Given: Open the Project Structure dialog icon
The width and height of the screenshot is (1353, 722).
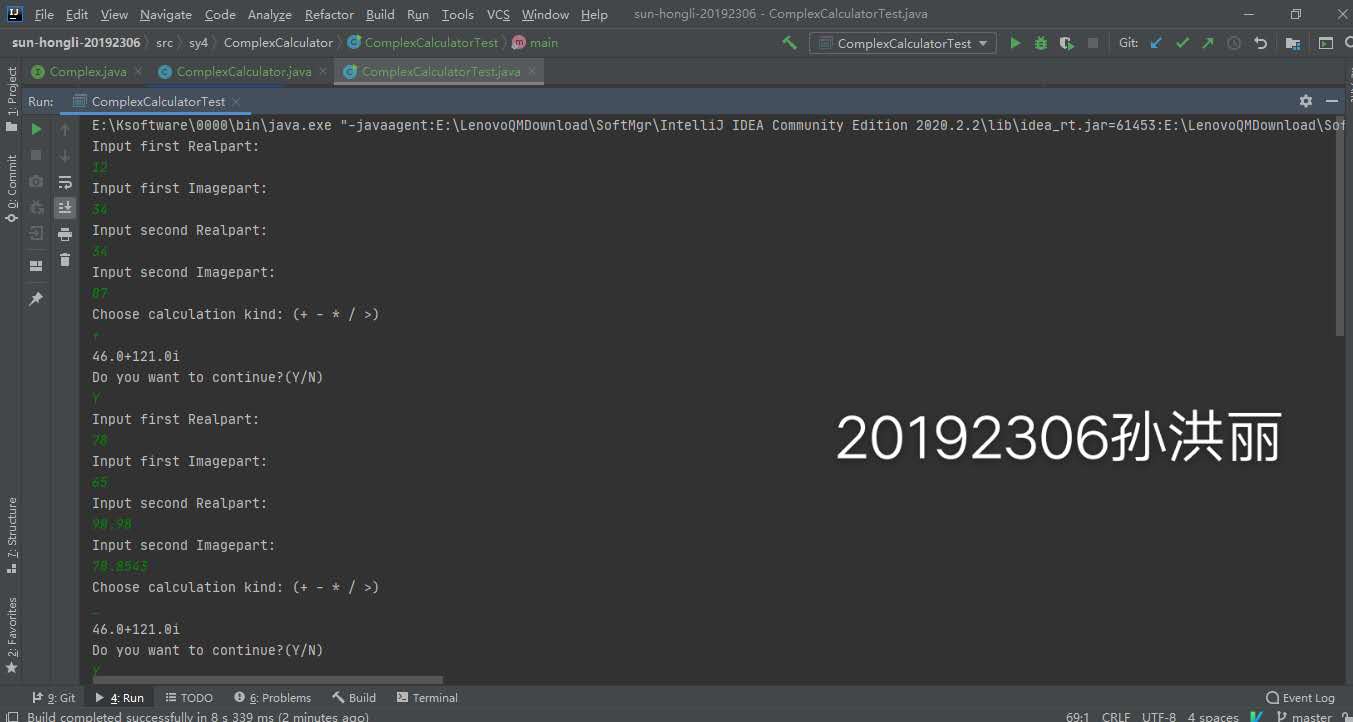Looking at the screenshot, I should point(1293,43).
